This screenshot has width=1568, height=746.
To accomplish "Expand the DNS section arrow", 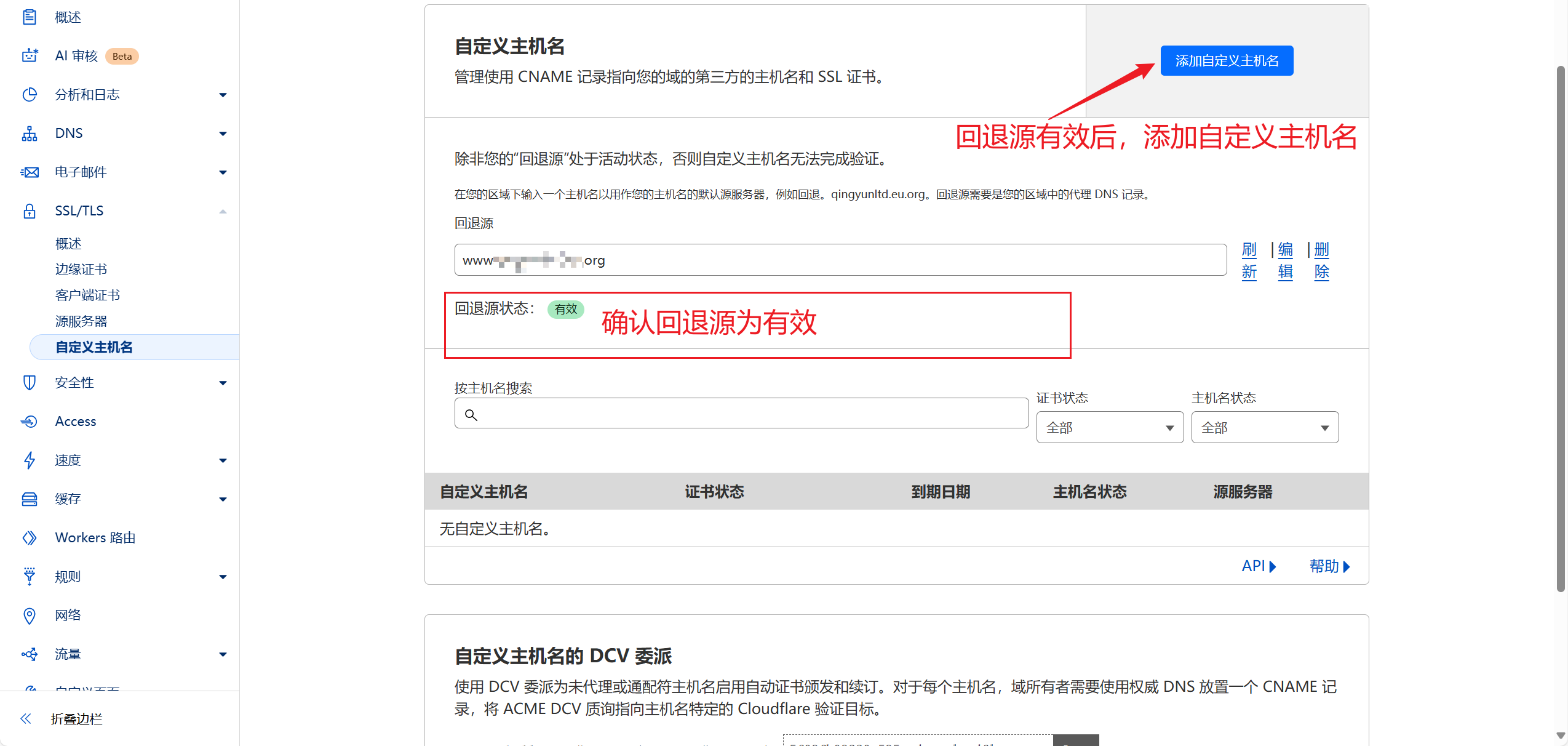I will [x=223, y=134].
